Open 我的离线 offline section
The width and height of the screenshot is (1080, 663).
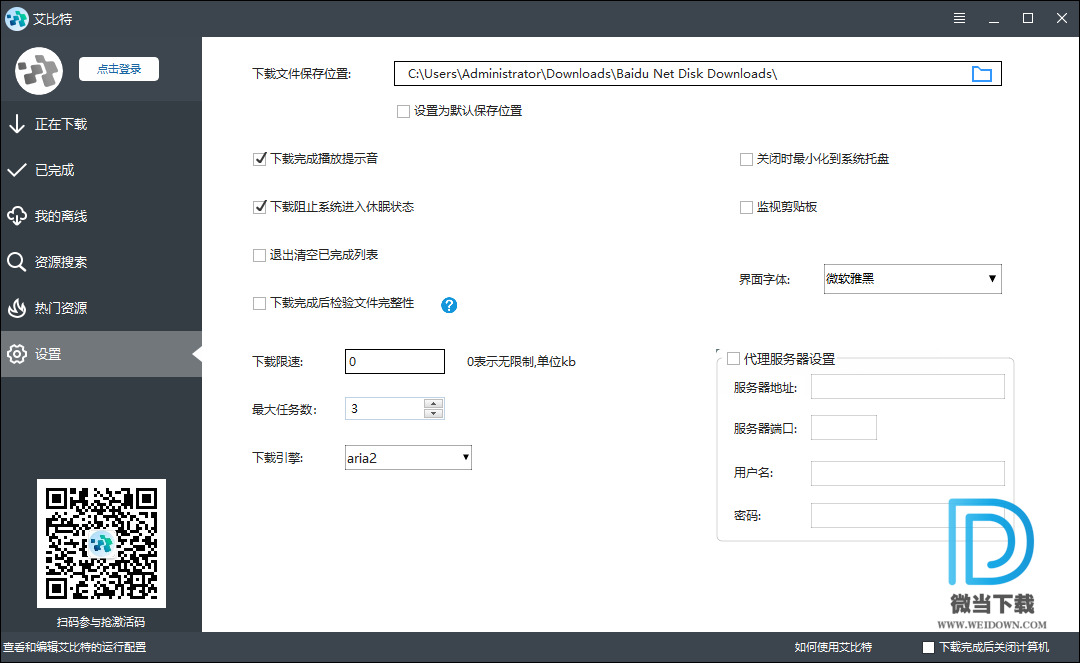(x=101, y=216)
